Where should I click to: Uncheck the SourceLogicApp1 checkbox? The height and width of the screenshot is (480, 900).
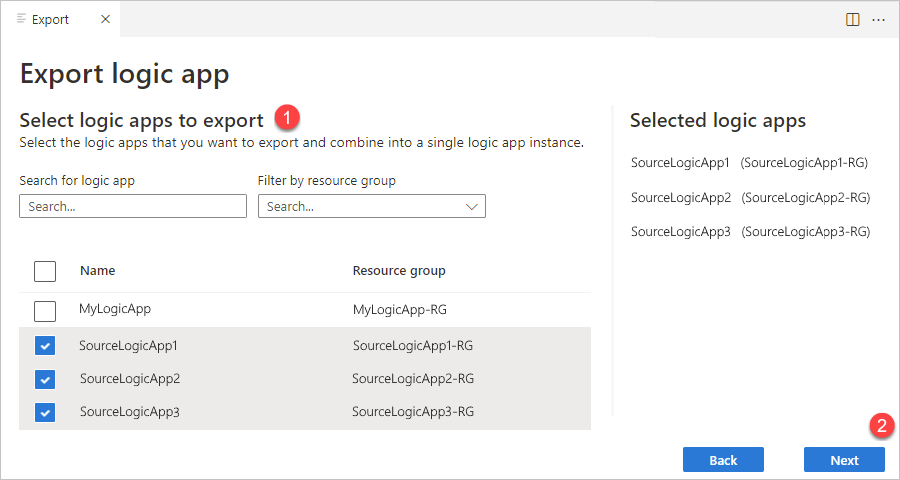(45, 346)
